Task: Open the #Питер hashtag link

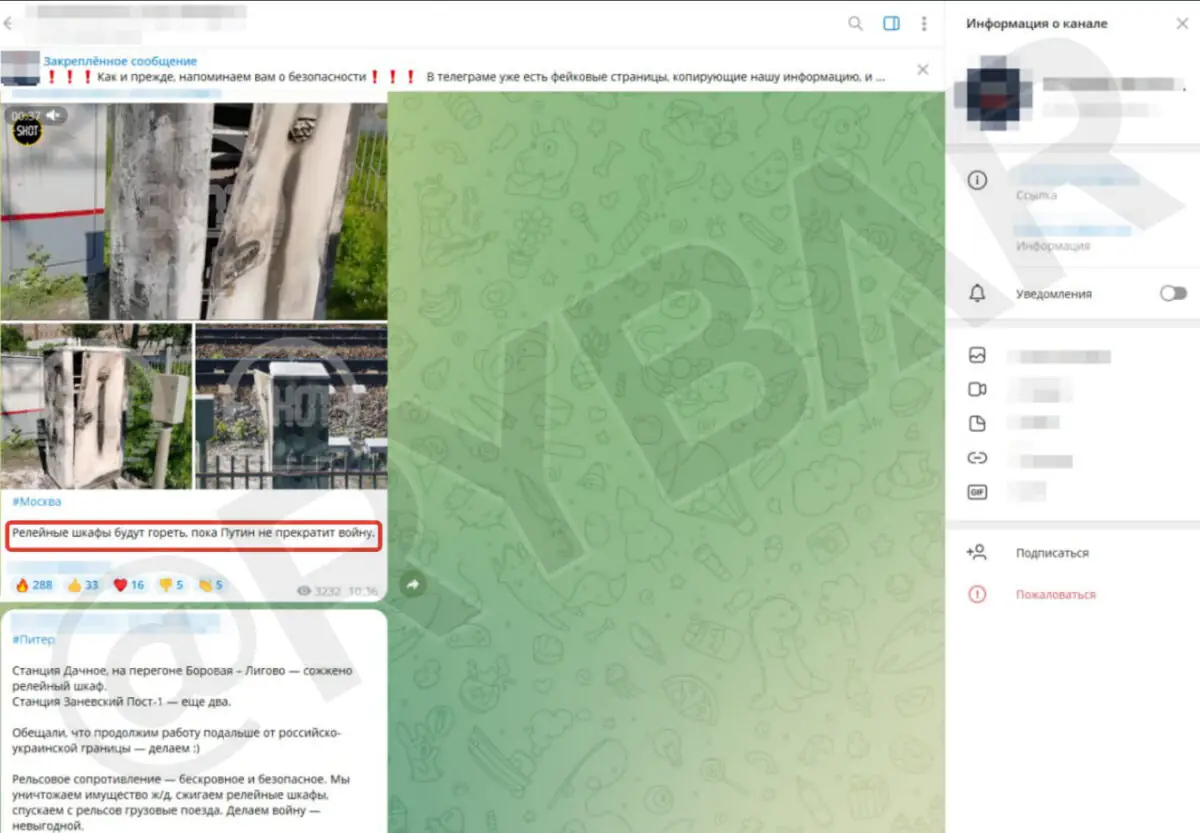Action: (34, 640)
